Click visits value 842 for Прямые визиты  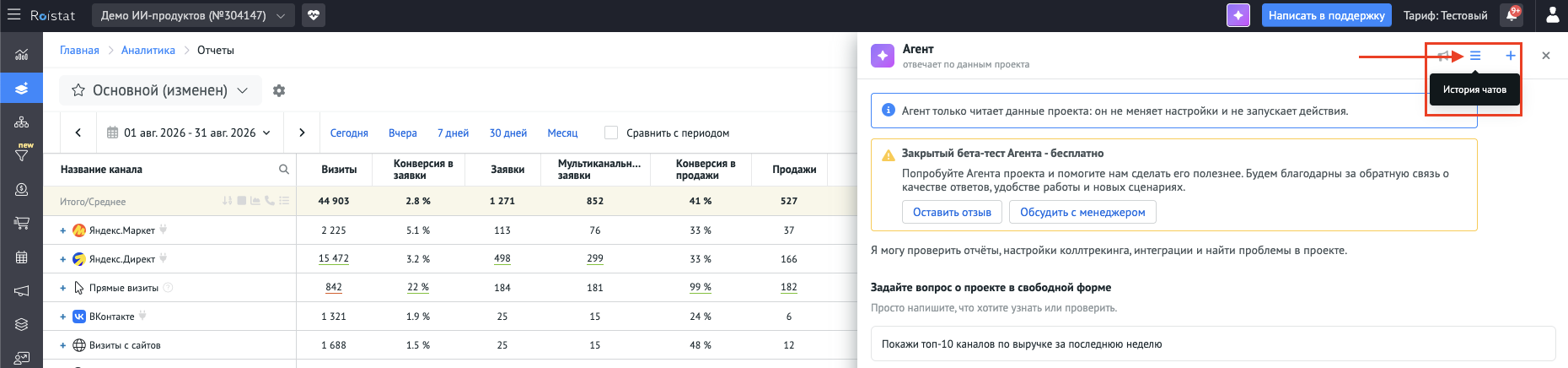coord(334,287)
